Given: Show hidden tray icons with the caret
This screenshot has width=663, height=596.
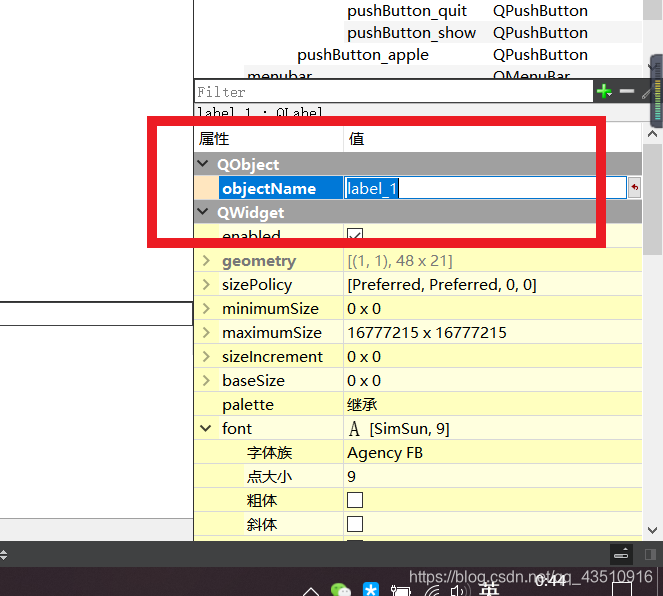Looking at the screenshot, I should pos(311,591).
